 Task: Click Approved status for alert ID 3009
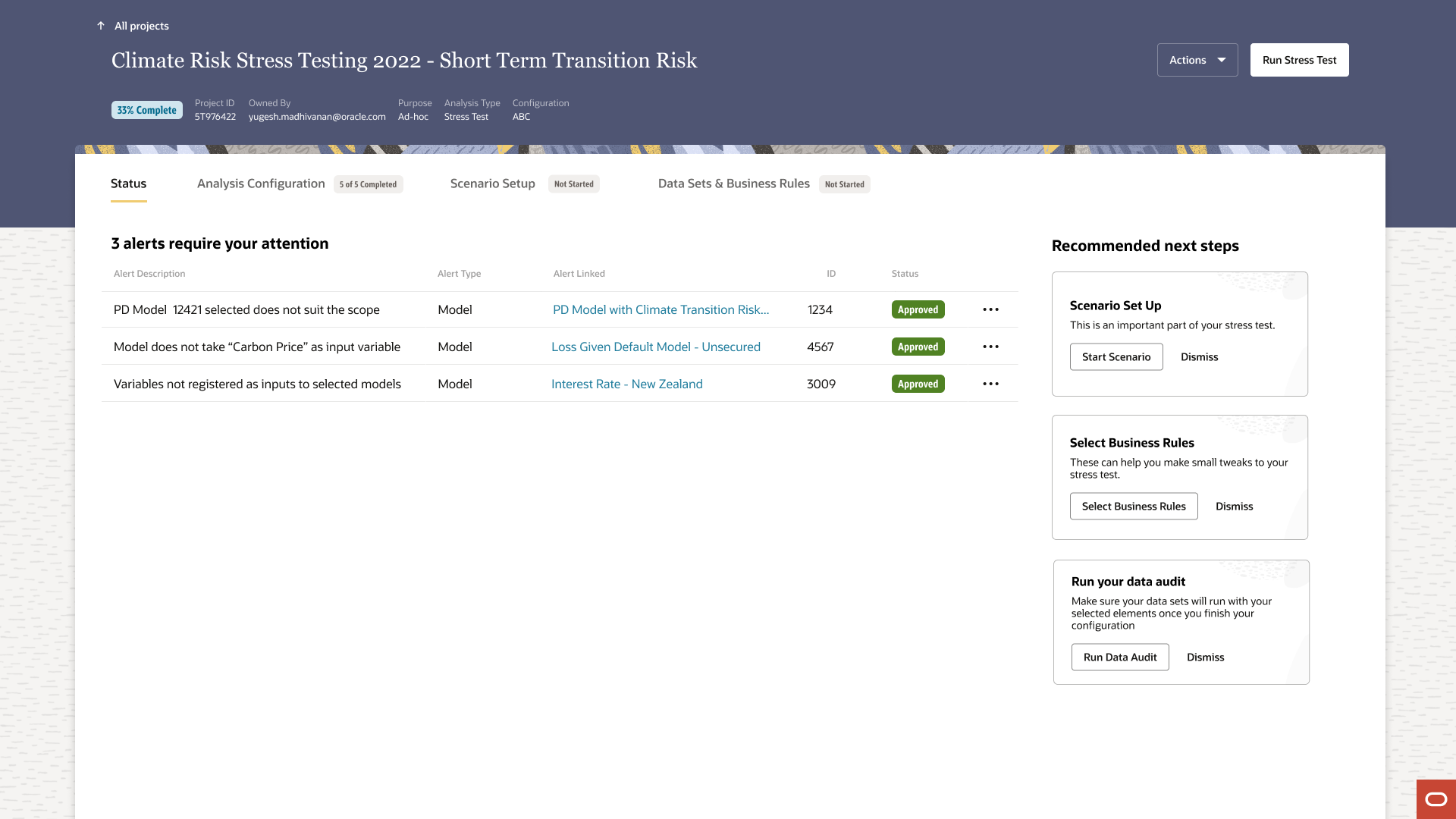(918, 384)
